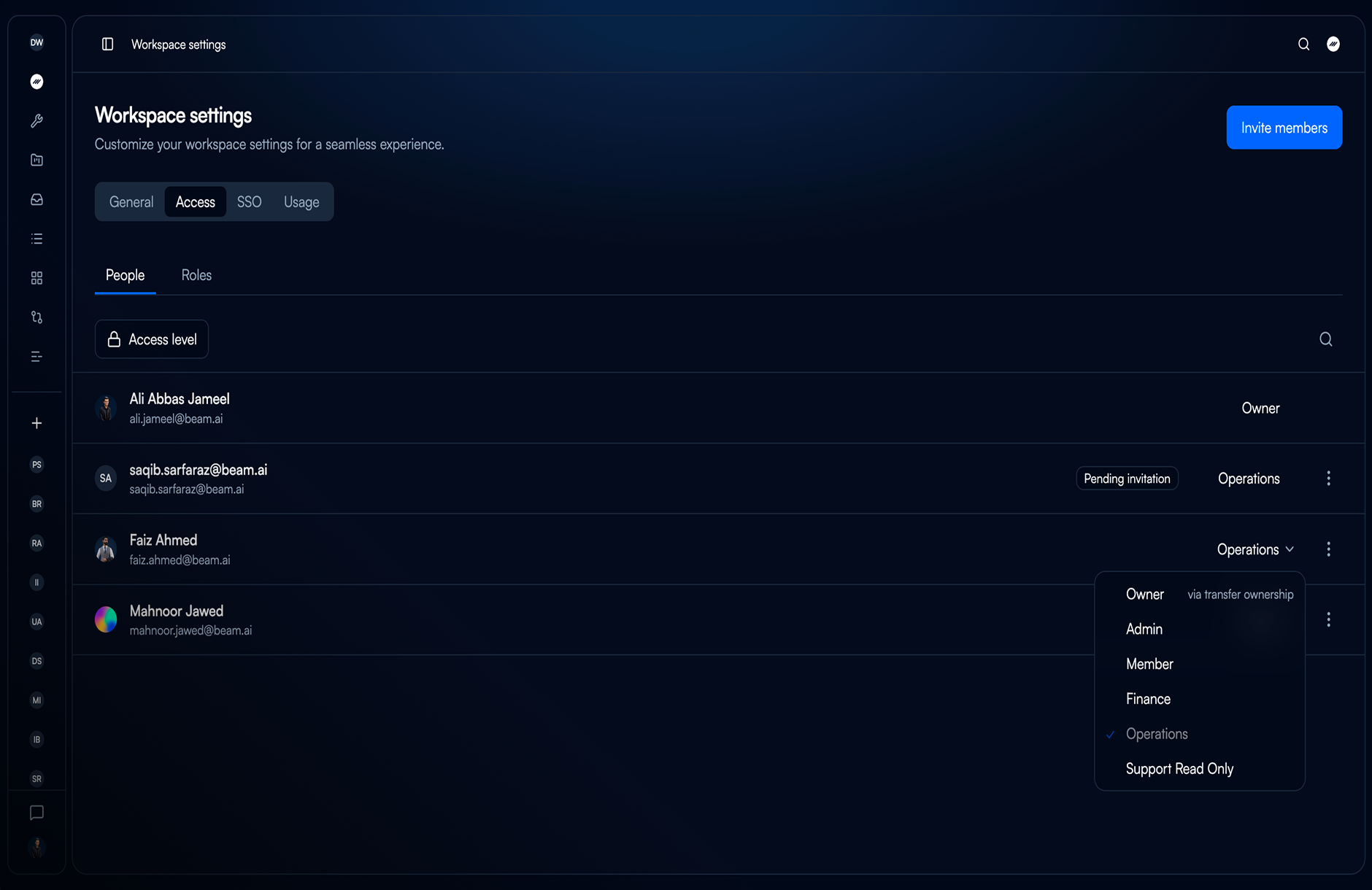This screenshot has width=1372, height=890.
Task: Open the DW workspace avatar
Action: (36, 42)
